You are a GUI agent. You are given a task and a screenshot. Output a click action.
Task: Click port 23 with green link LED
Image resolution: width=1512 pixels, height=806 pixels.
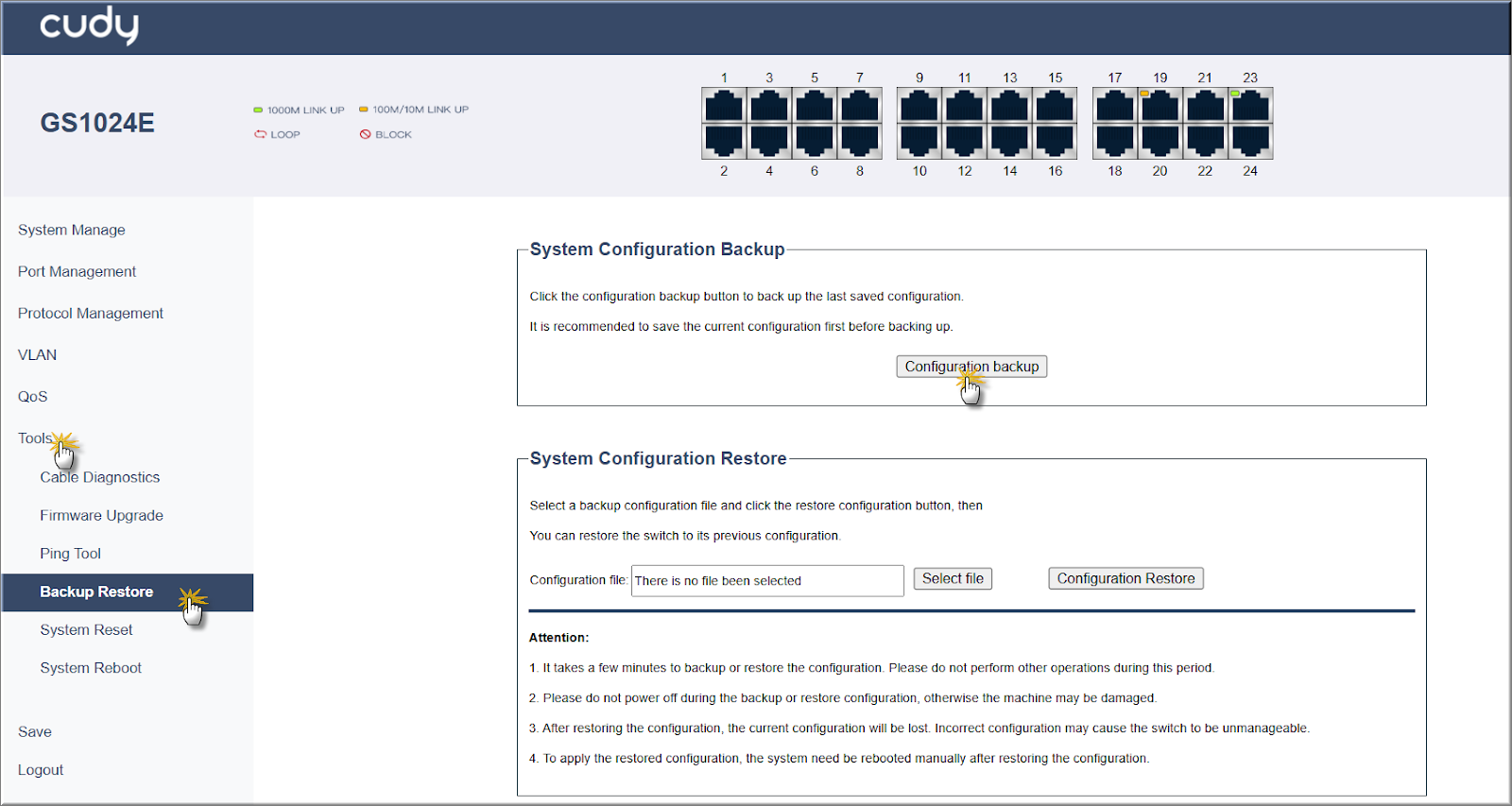[x=1251, y=106]
